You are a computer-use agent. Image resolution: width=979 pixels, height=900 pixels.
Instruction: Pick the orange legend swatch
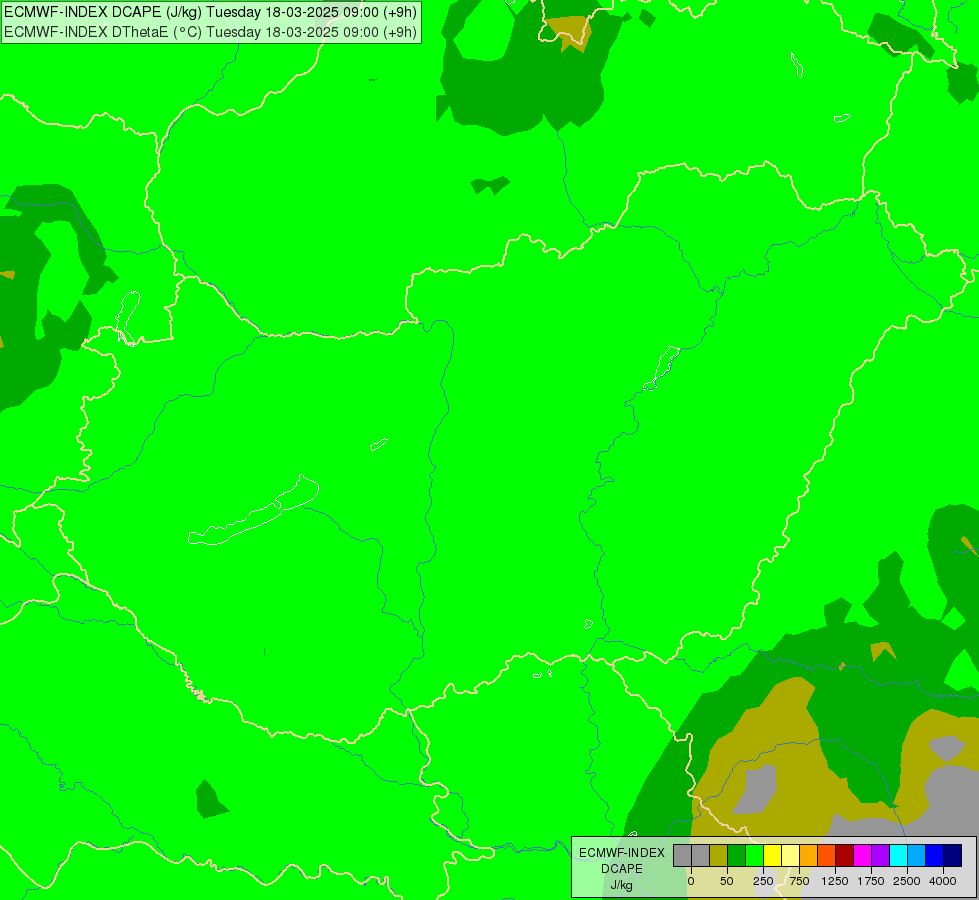[809, 855]
